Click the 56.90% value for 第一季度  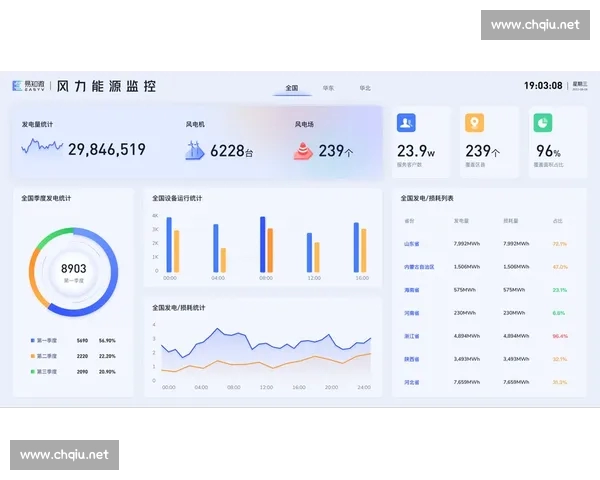(107, 340)
